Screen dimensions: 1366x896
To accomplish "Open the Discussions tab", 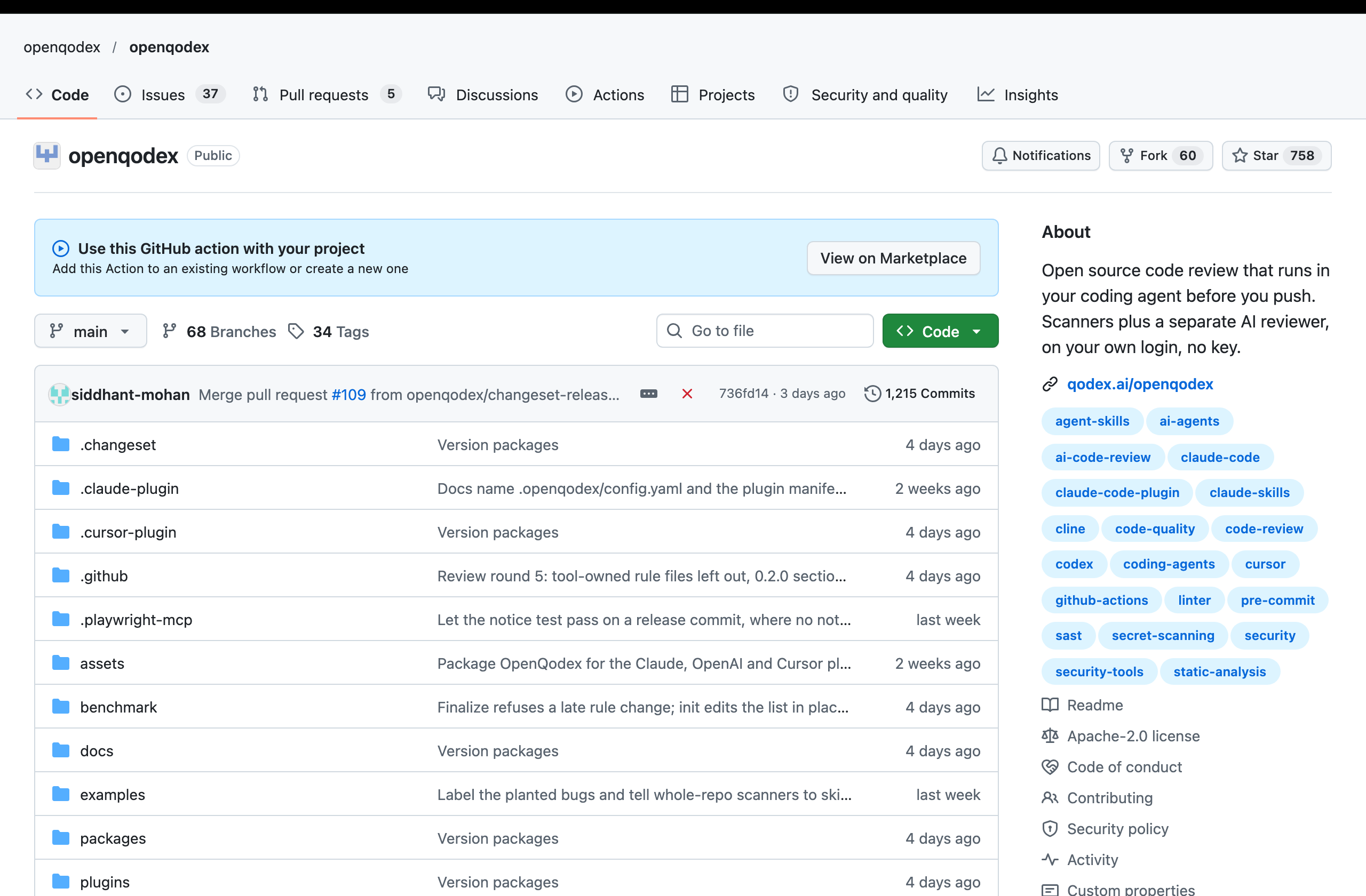I will tap(483, 94).
